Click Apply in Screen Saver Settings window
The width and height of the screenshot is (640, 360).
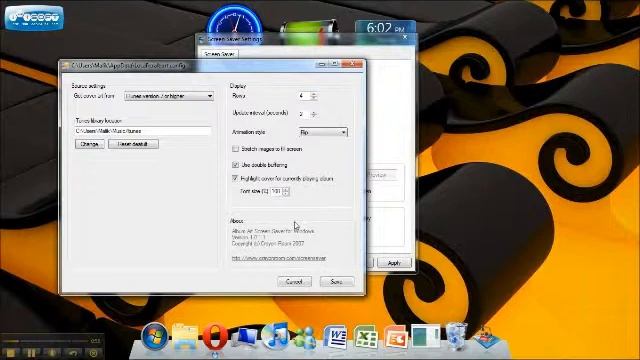point(394,263)
